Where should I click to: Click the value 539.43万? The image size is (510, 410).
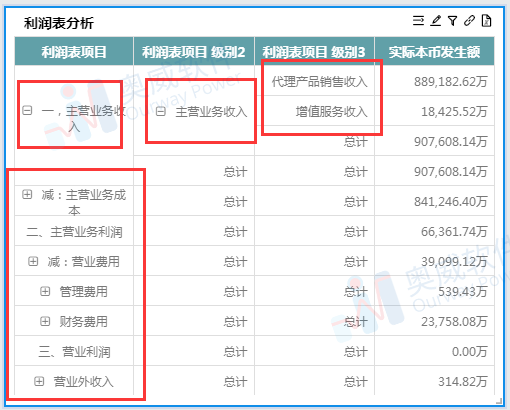click(x=463, y=291)
